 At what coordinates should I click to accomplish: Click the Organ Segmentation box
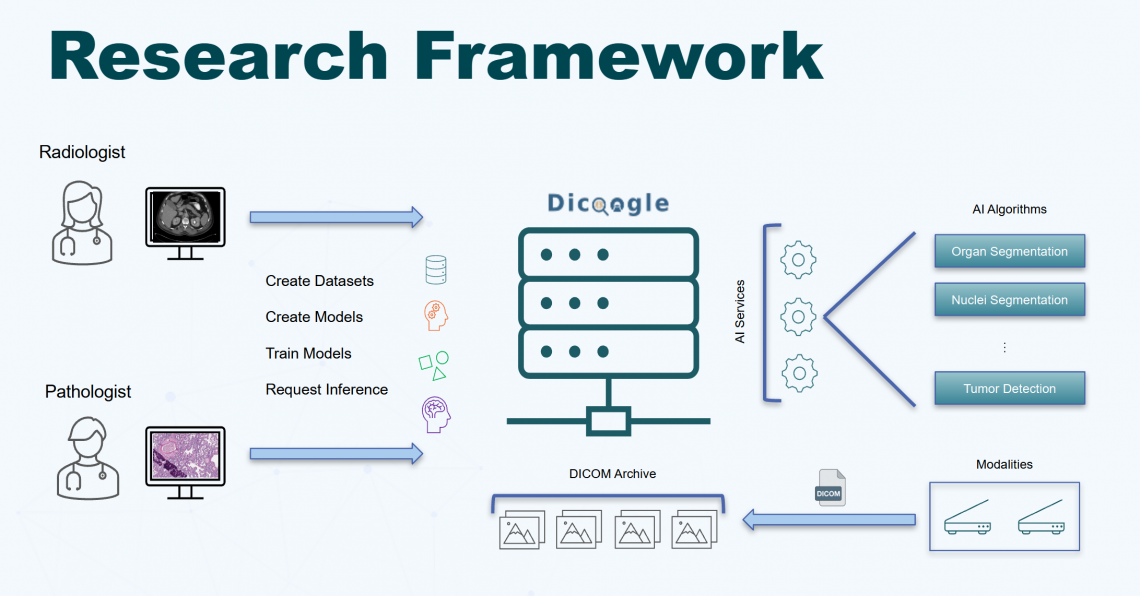[x=1010, y=251]
